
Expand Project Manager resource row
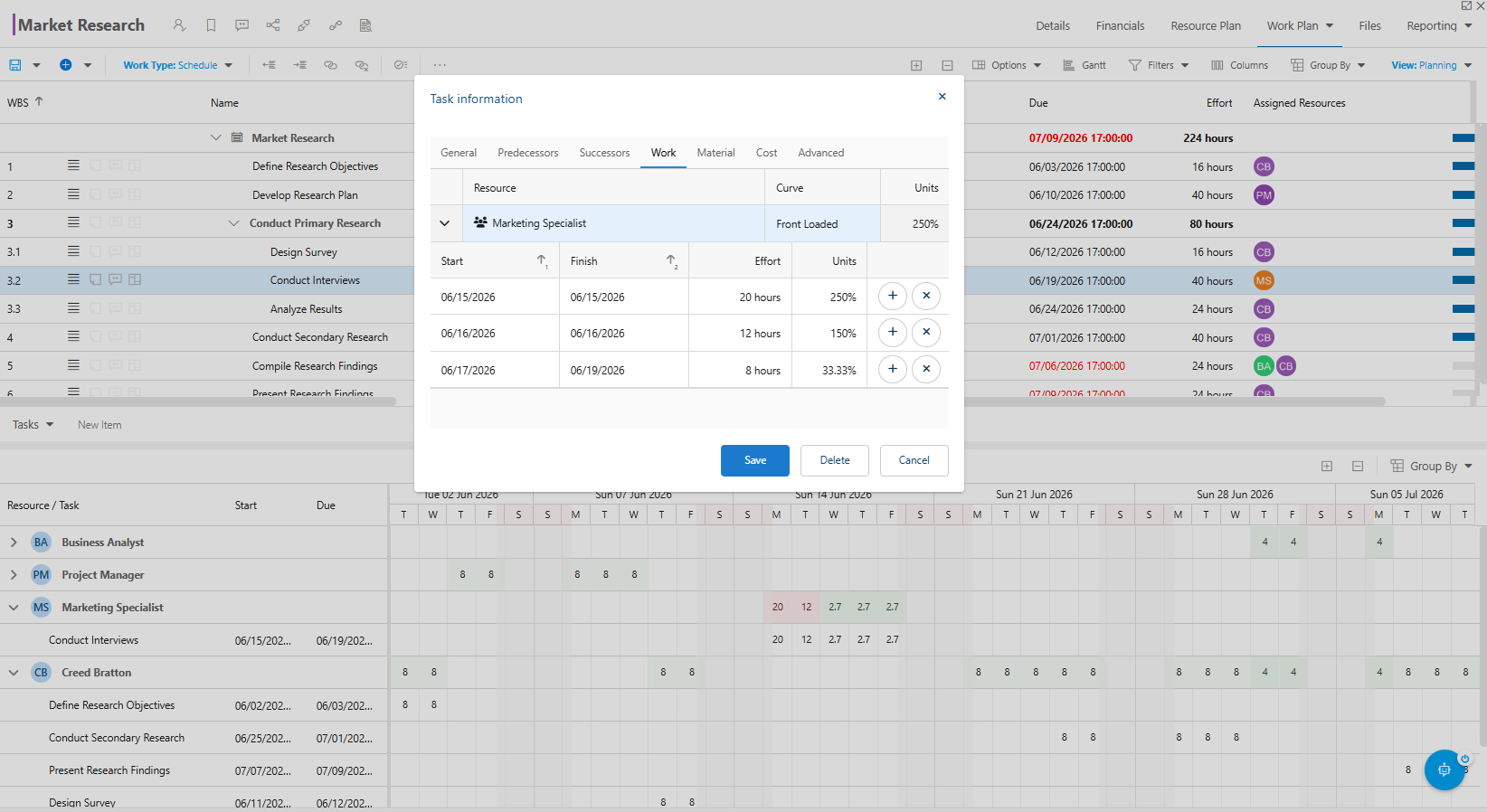[x=14, y=575]
